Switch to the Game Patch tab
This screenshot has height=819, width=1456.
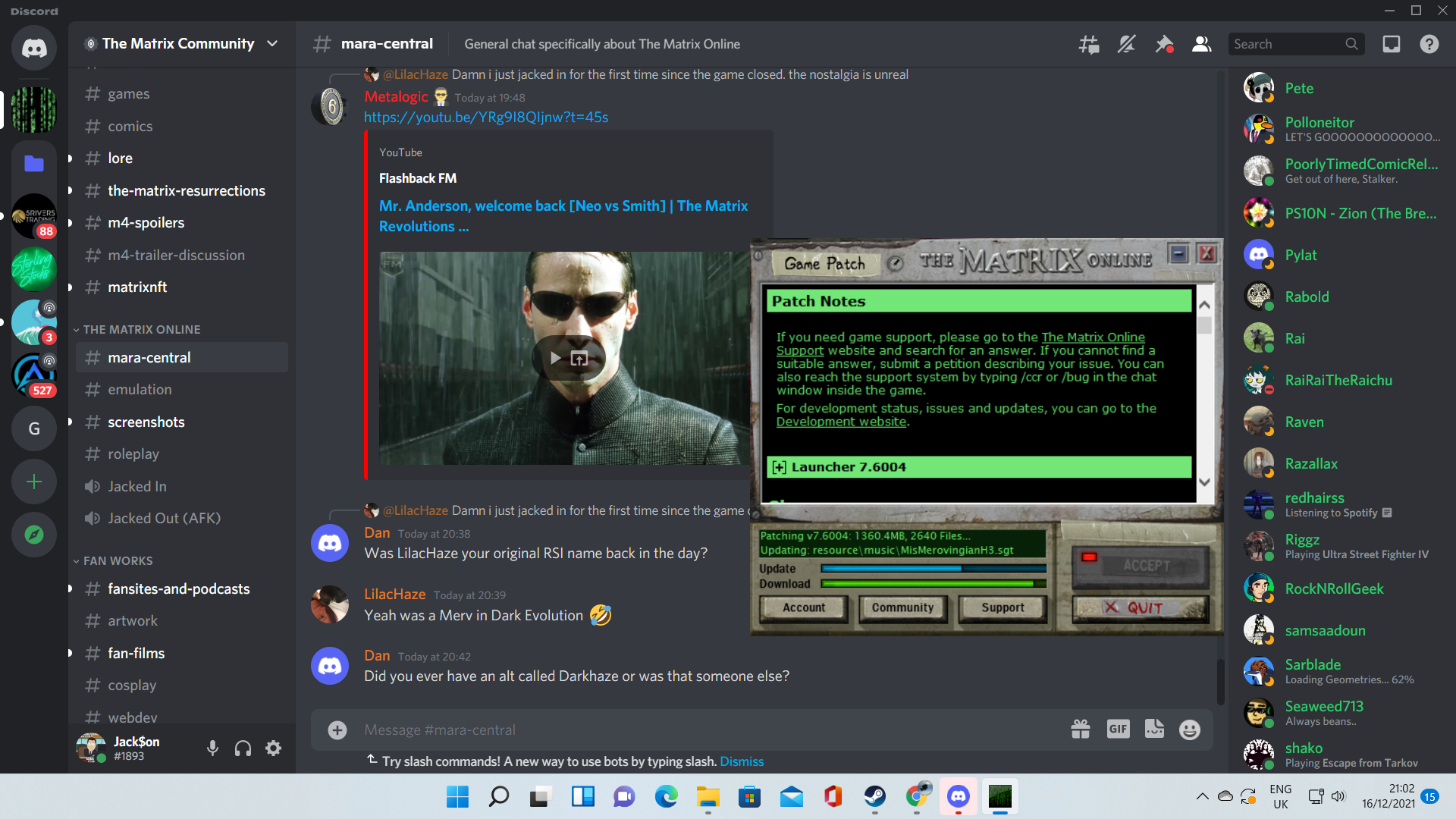824,264
